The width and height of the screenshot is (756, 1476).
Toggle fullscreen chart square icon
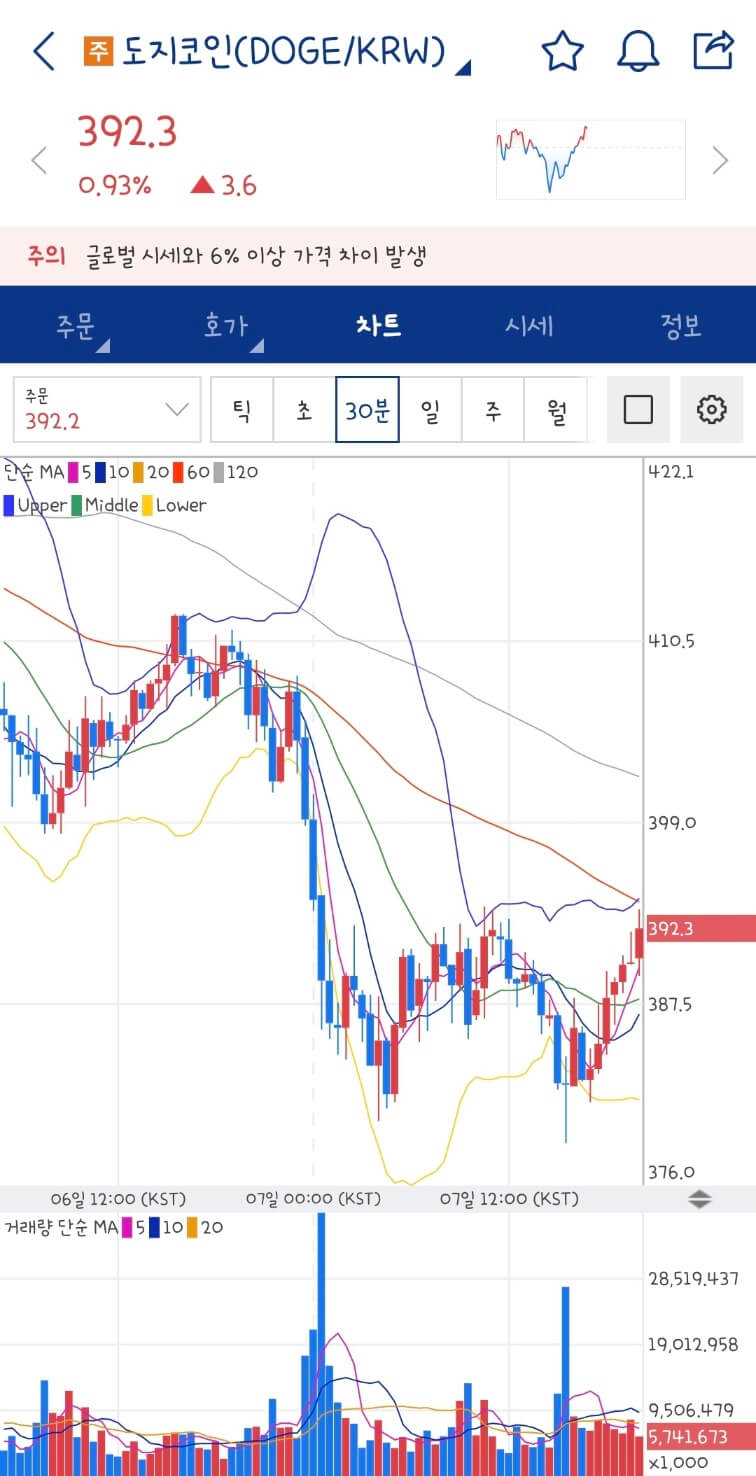(638, 409)
